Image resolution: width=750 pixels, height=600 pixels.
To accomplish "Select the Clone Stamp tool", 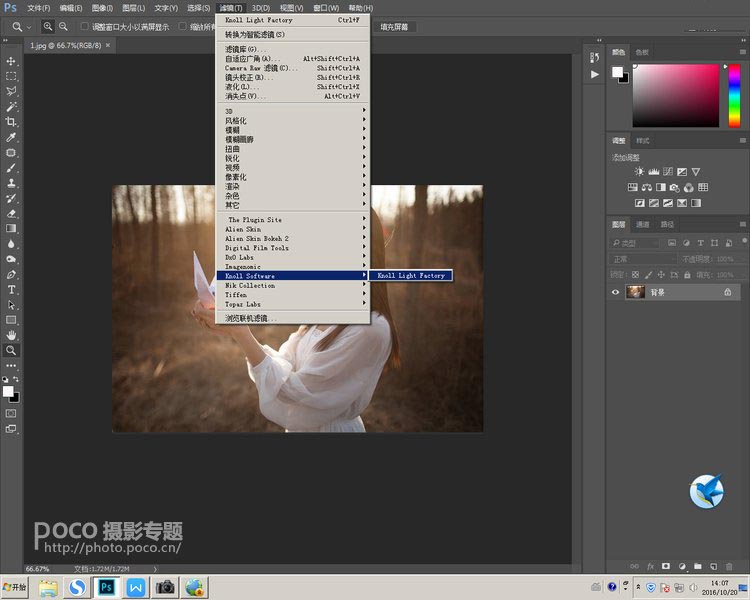I will click(x=11, y=183).
